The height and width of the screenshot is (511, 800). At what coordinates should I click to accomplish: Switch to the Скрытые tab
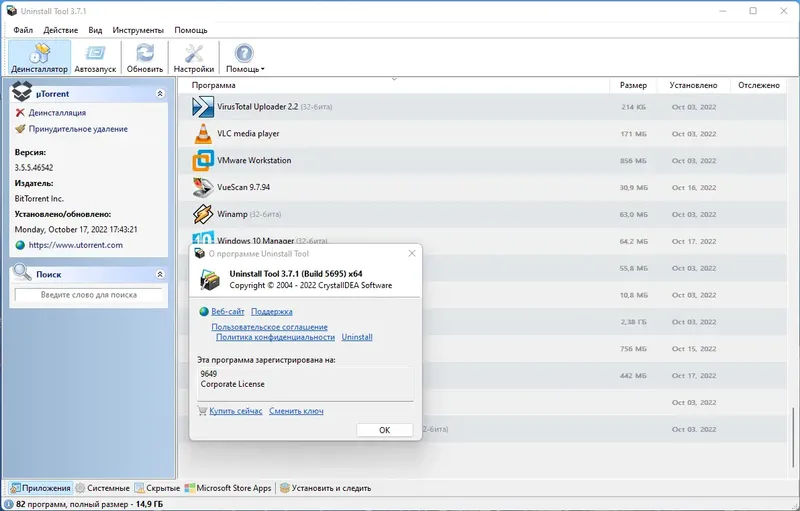coord(157,488)
